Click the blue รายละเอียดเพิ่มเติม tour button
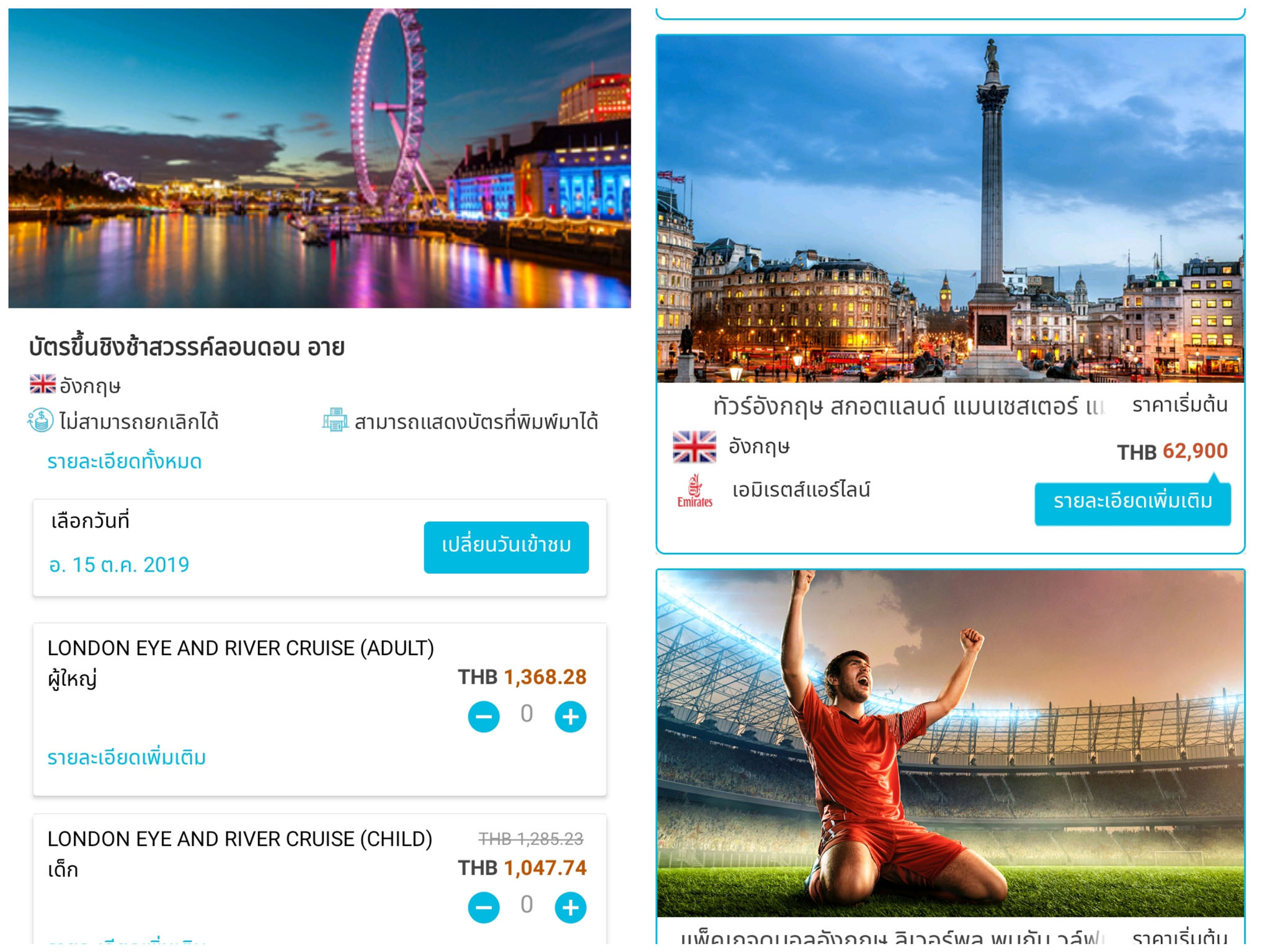 click(x=1132, y=502)
